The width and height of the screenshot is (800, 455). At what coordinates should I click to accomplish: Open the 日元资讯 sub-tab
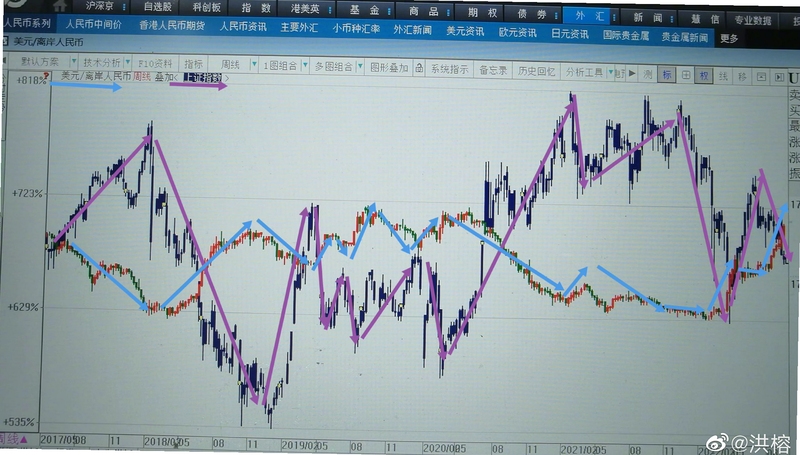570,34
